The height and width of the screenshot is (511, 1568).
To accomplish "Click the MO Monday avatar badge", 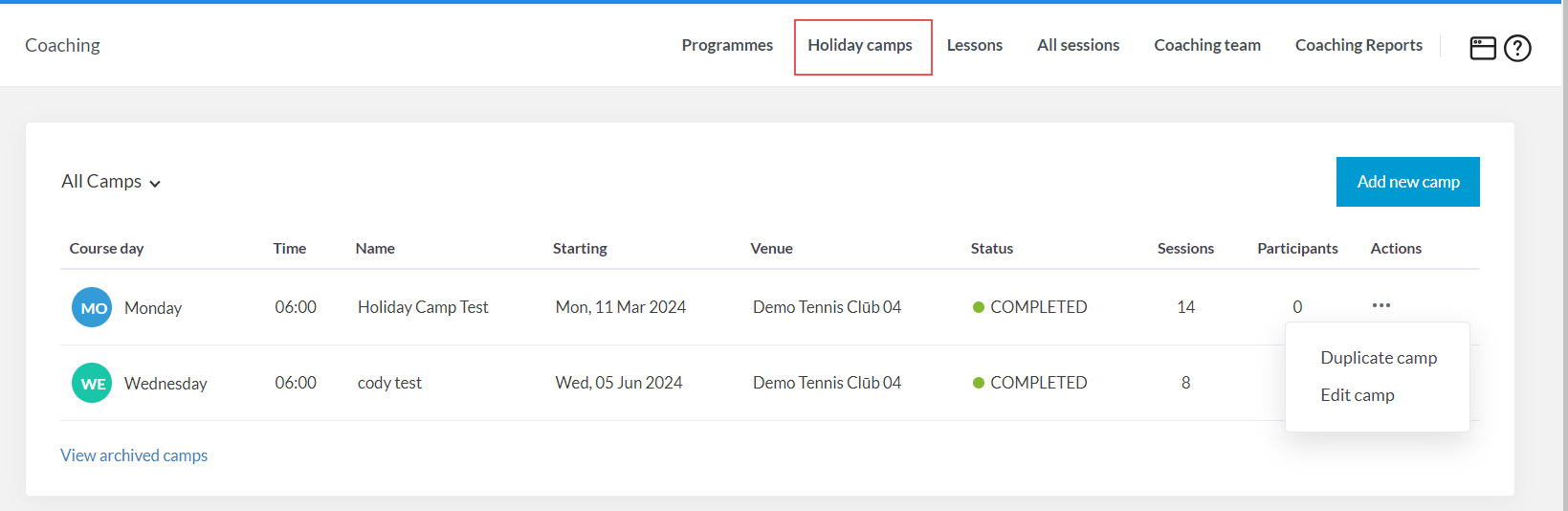I will pos(92,307).
